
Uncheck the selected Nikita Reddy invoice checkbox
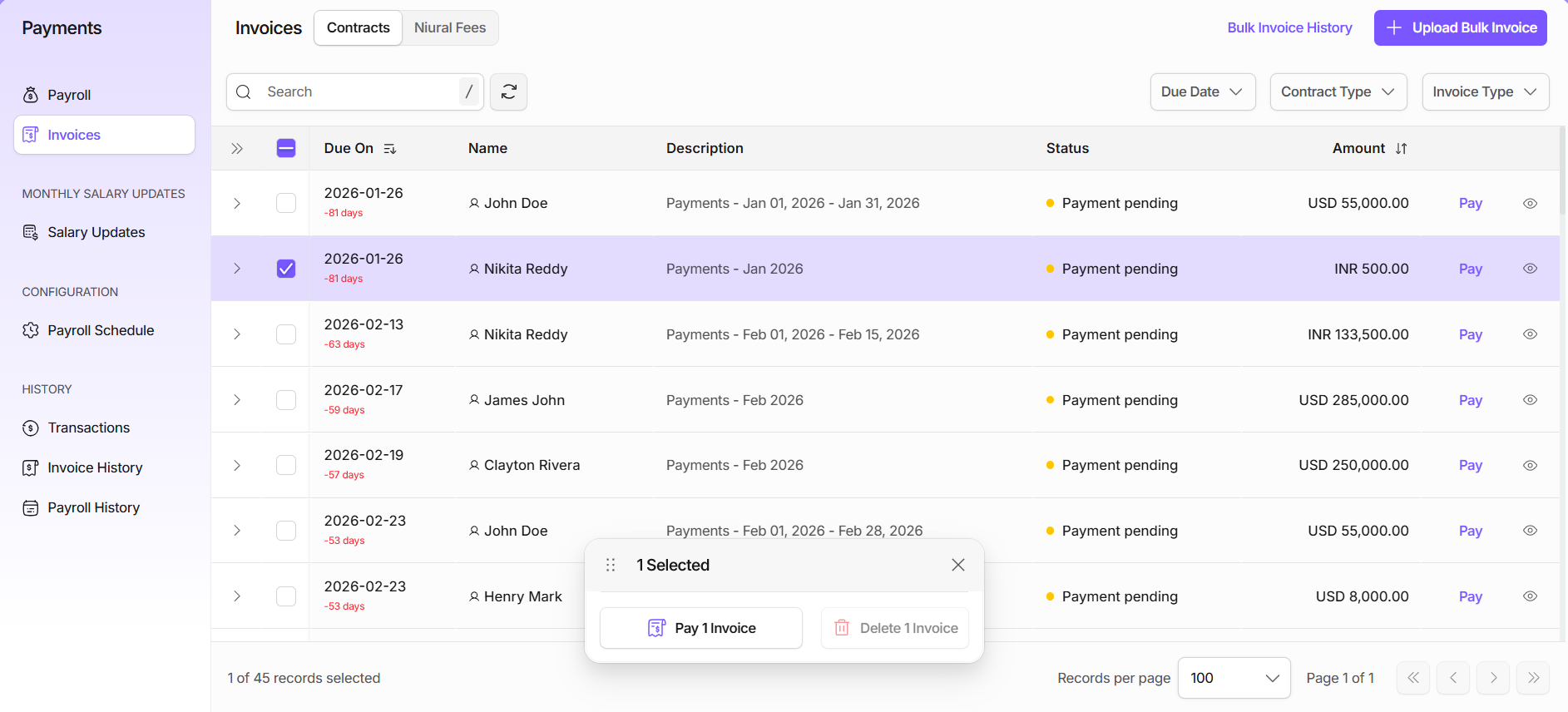285,269
